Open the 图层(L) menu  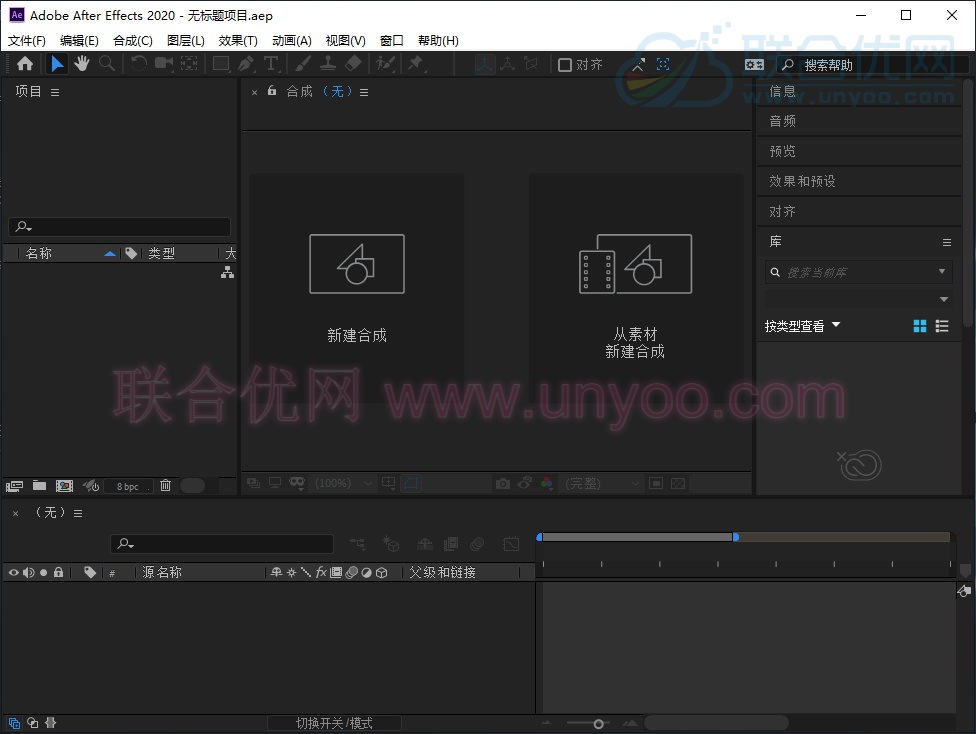click(x=185, y=40)
